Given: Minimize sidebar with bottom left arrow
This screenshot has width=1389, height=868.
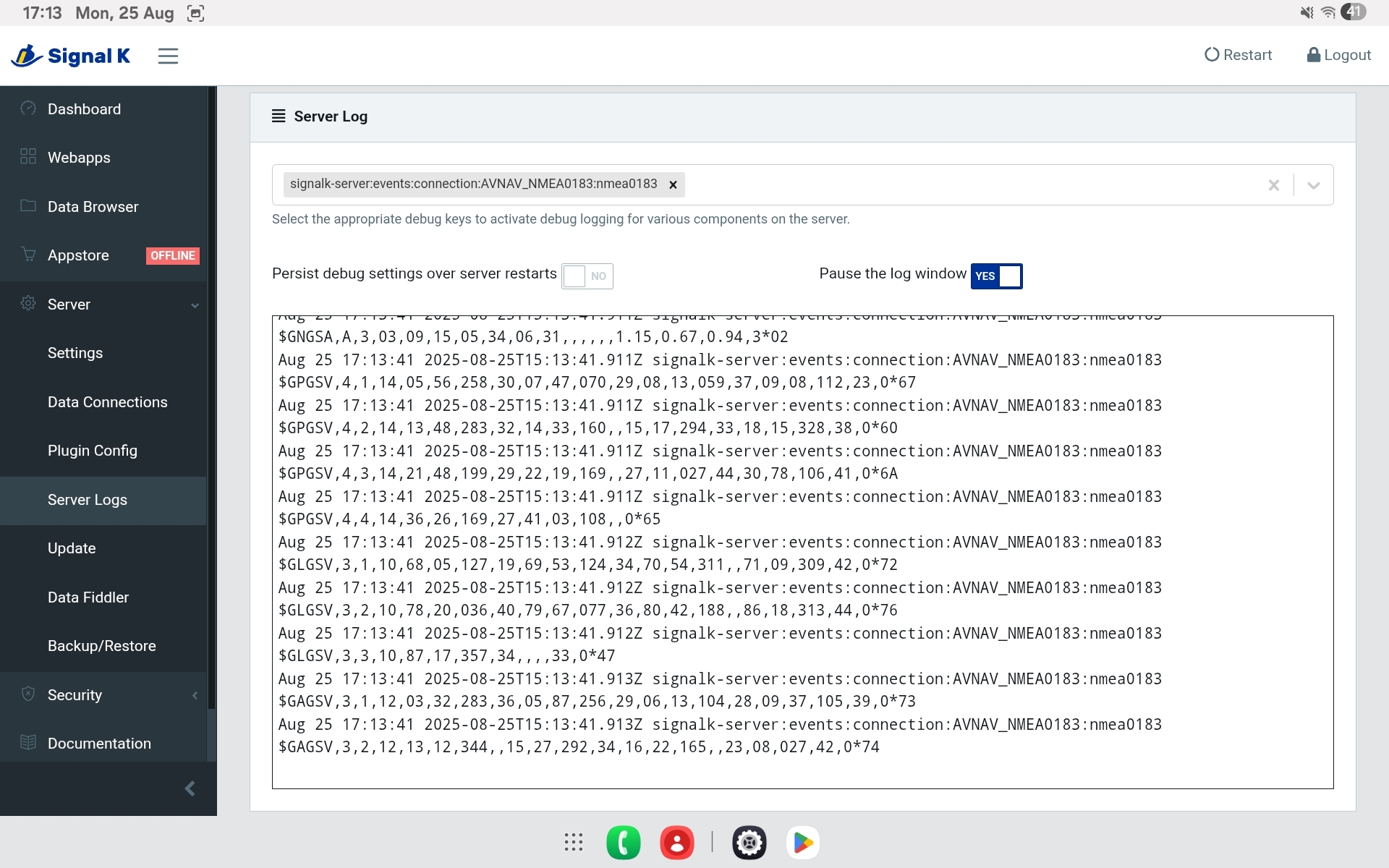Looking at the screenshot, I should 190,788.
